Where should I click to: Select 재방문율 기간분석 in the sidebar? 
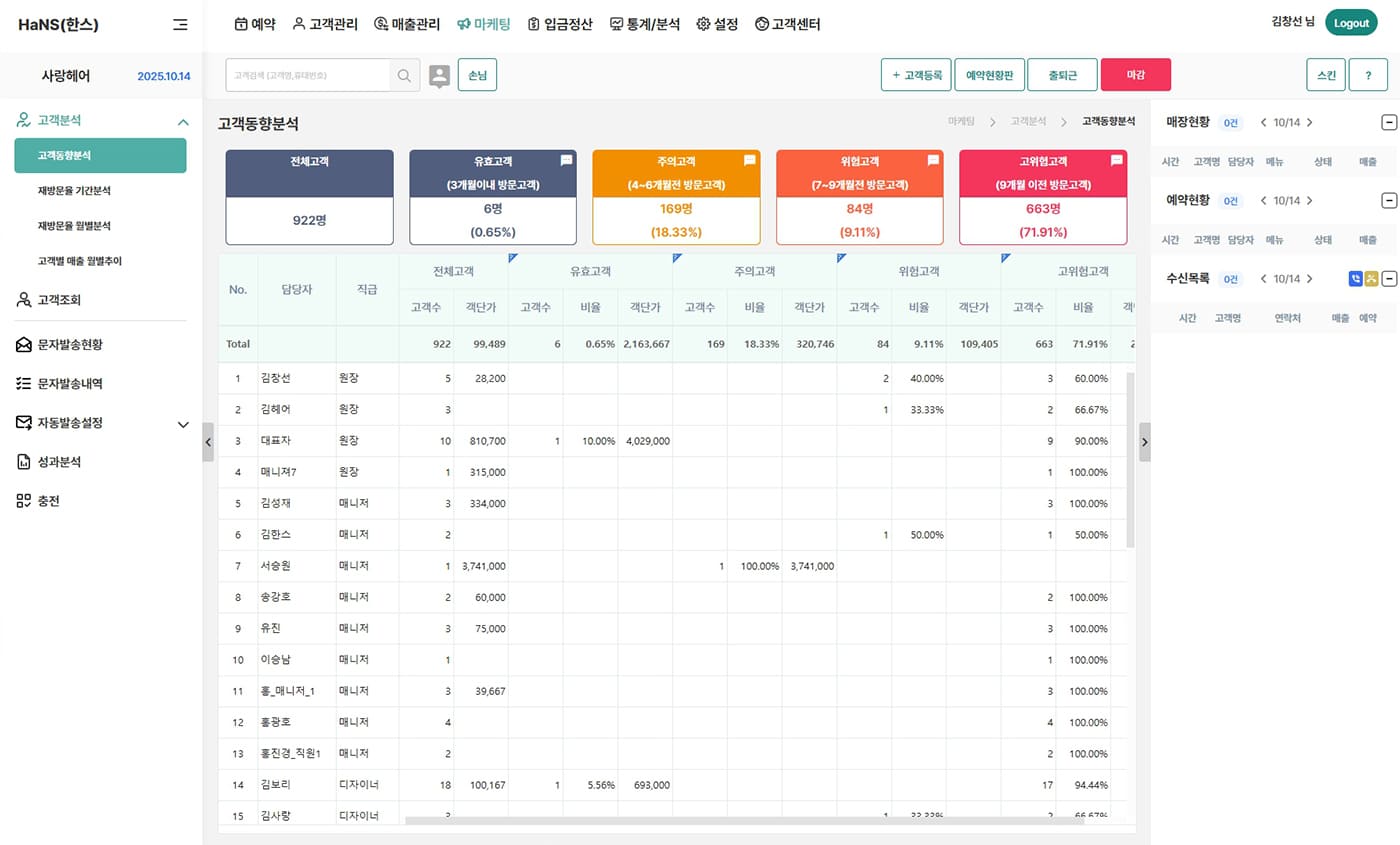point(74,191)
